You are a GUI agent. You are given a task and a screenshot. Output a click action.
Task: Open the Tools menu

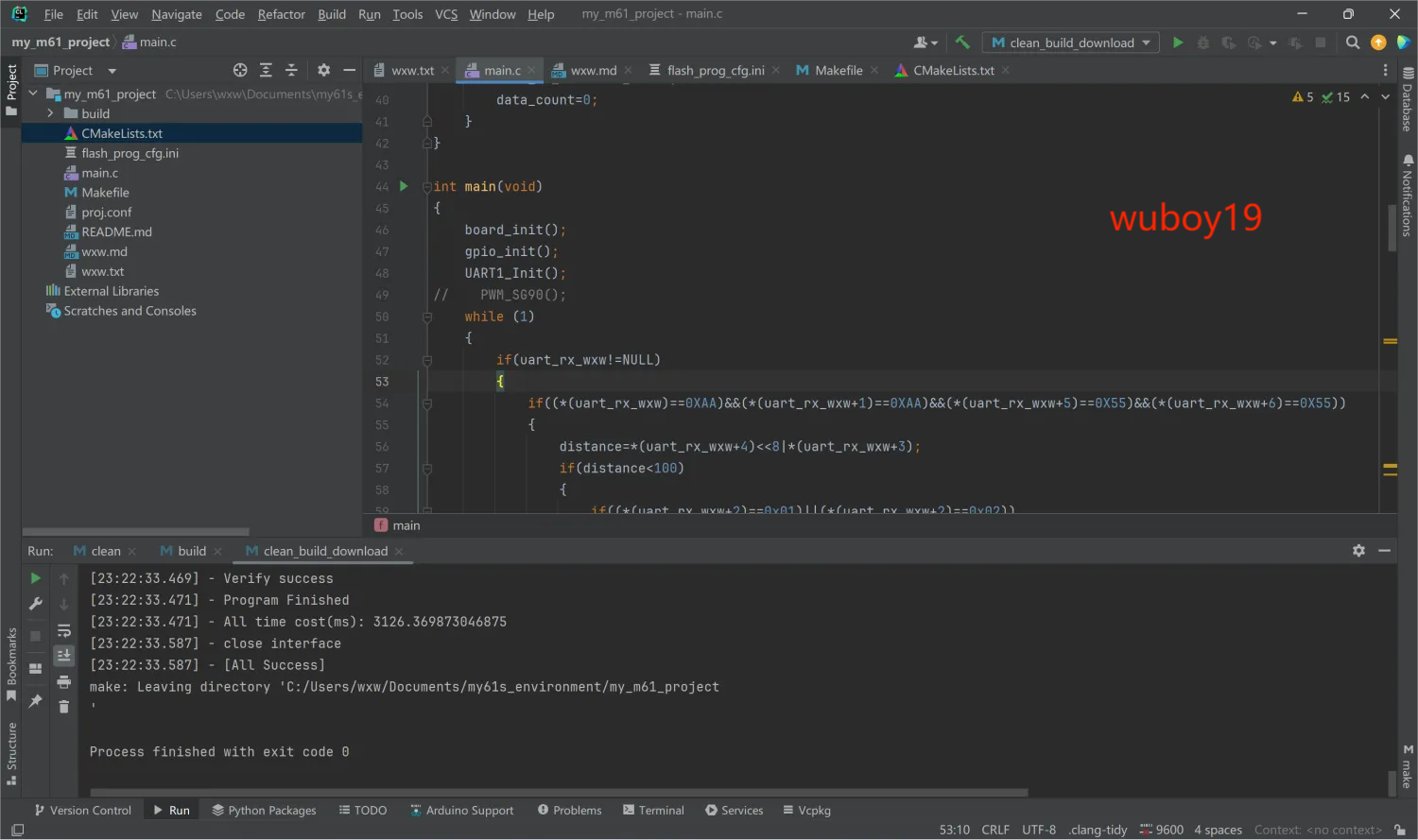(x=407, y=14)
